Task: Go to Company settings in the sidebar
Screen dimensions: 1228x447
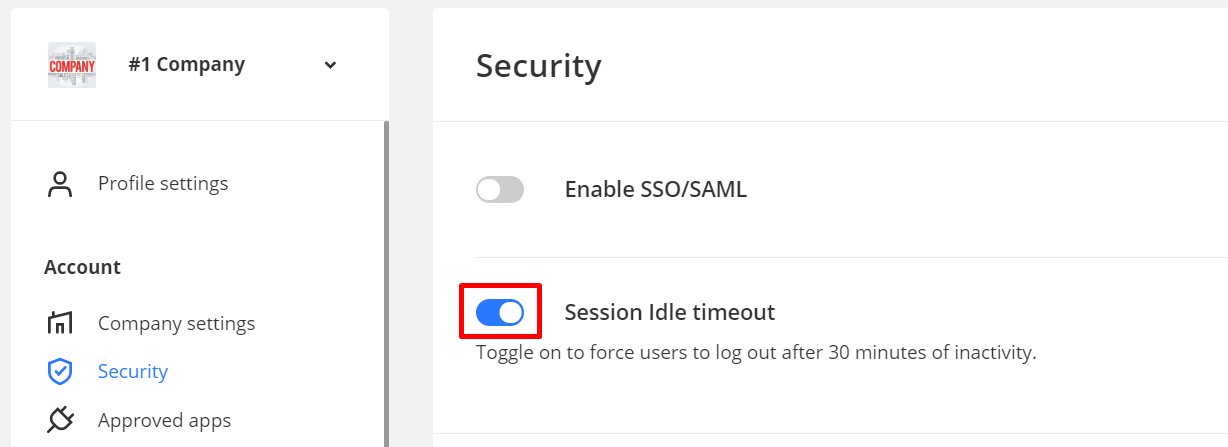Action: pos(176,324)
